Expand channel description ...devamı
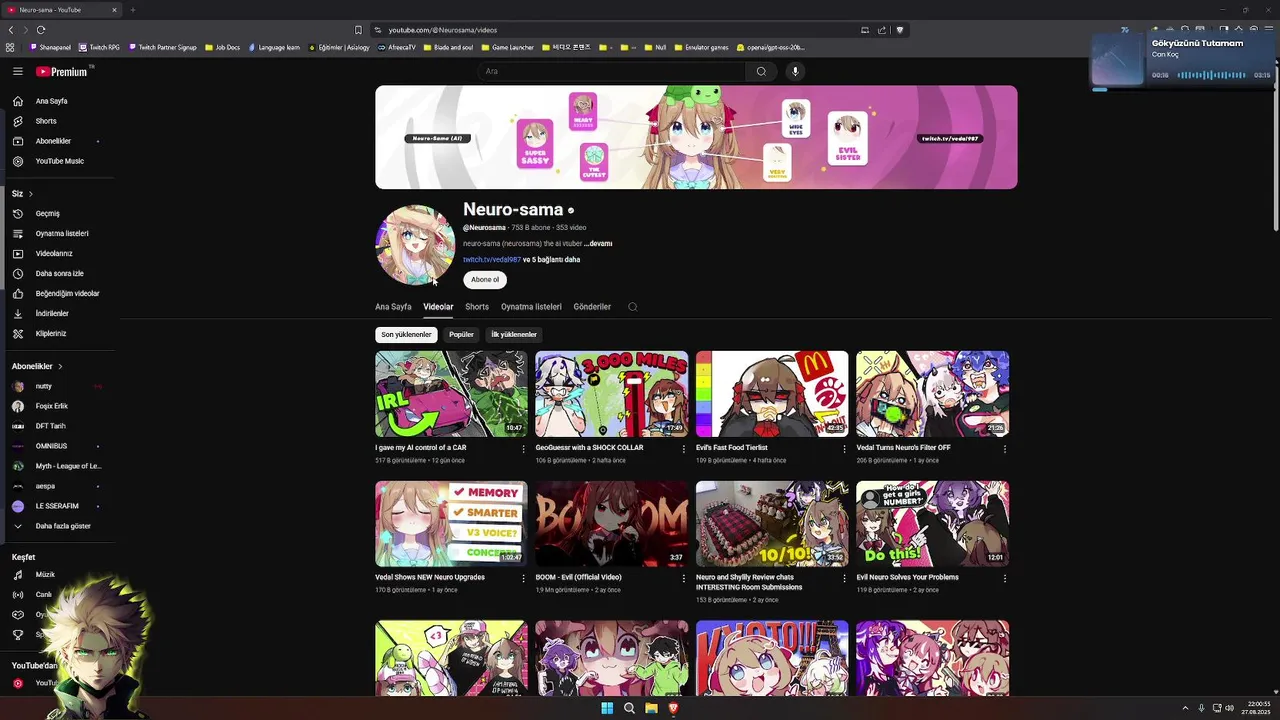Image resolution: width=1280 pixels, height=720 pixels. [x=598, y=244]
